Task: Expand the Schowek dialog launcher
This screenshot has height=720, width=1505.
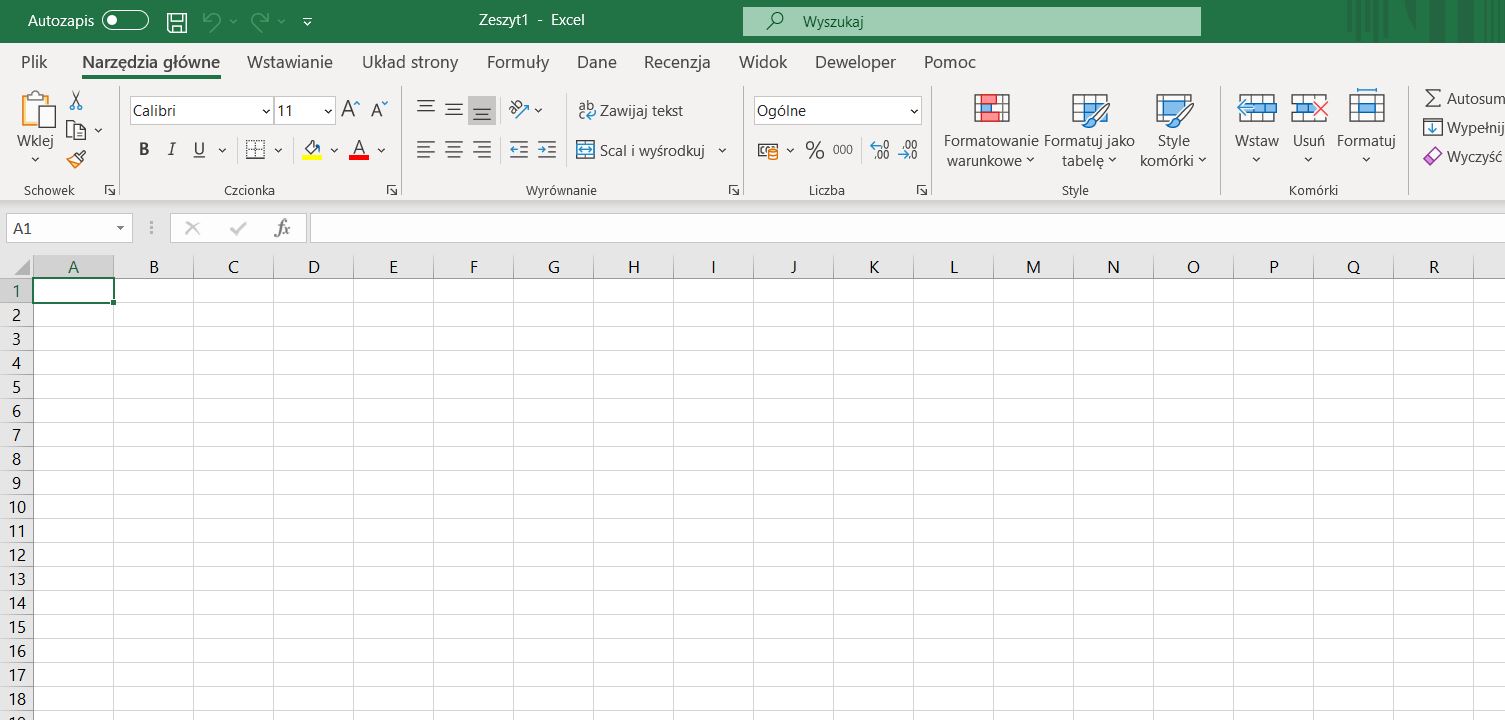Action: click(x=110, y=190)
